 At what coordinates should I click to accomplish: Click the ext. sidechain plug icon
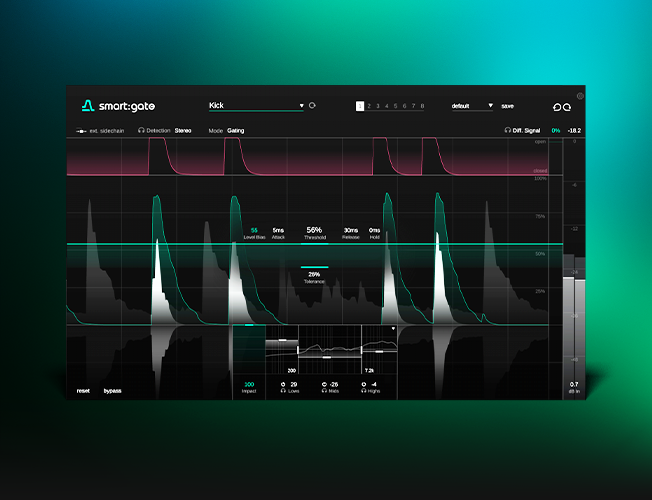81,131
